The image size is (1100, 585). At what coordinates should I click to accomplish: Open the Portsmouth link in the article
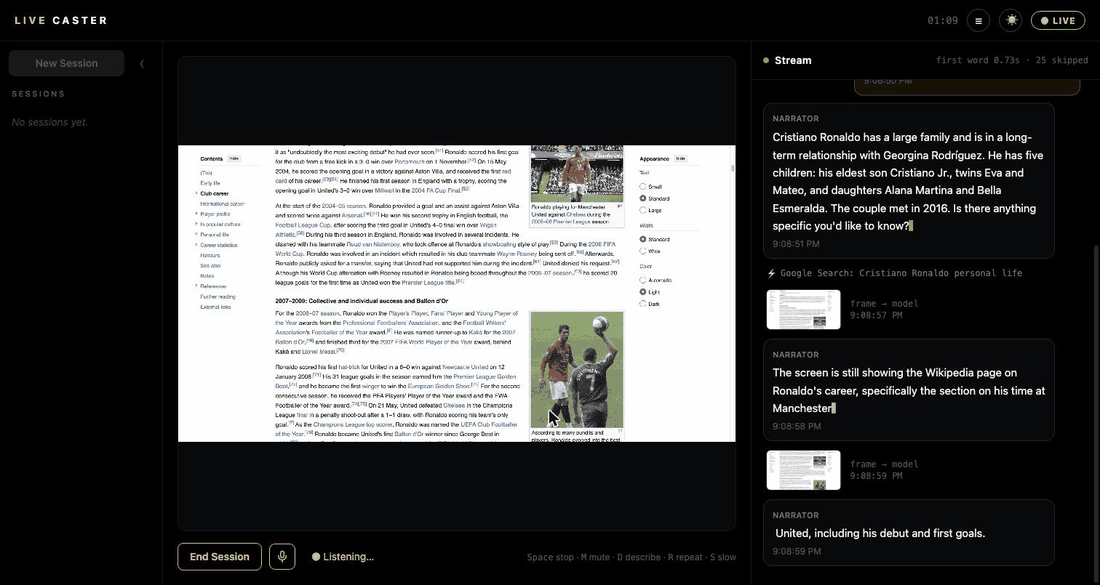tap(408, 161)
